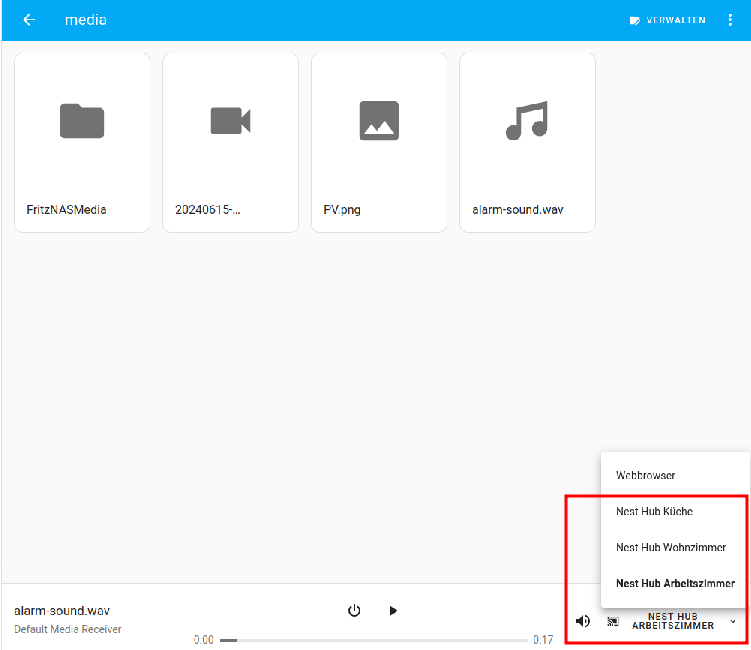The height and width of the screenshot is (650, 751).
Task: Click the alarm-sound.wav title in player bar
Action: (62, 611)
